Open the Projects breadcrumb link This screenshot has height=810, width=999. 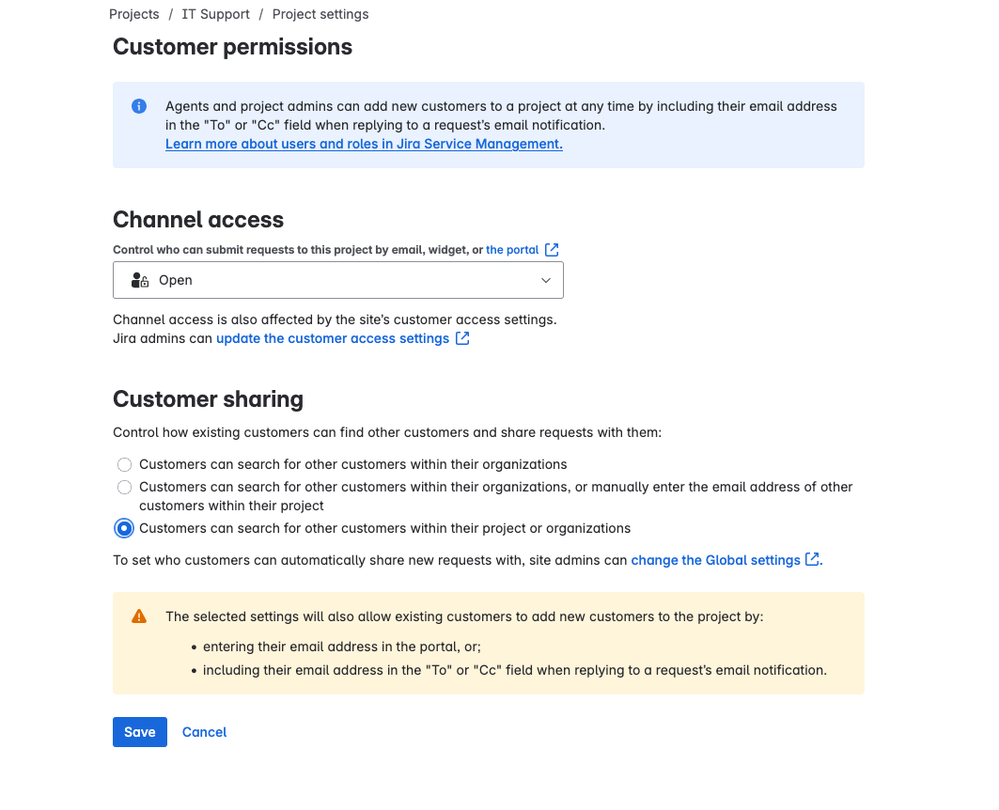133,14
